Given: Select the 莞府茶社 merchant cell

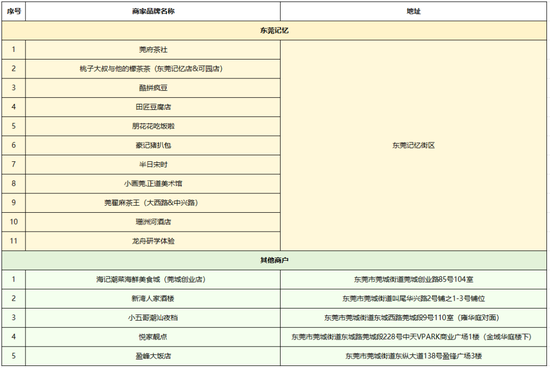Looking at the screenshot, I should click(153, 50).
